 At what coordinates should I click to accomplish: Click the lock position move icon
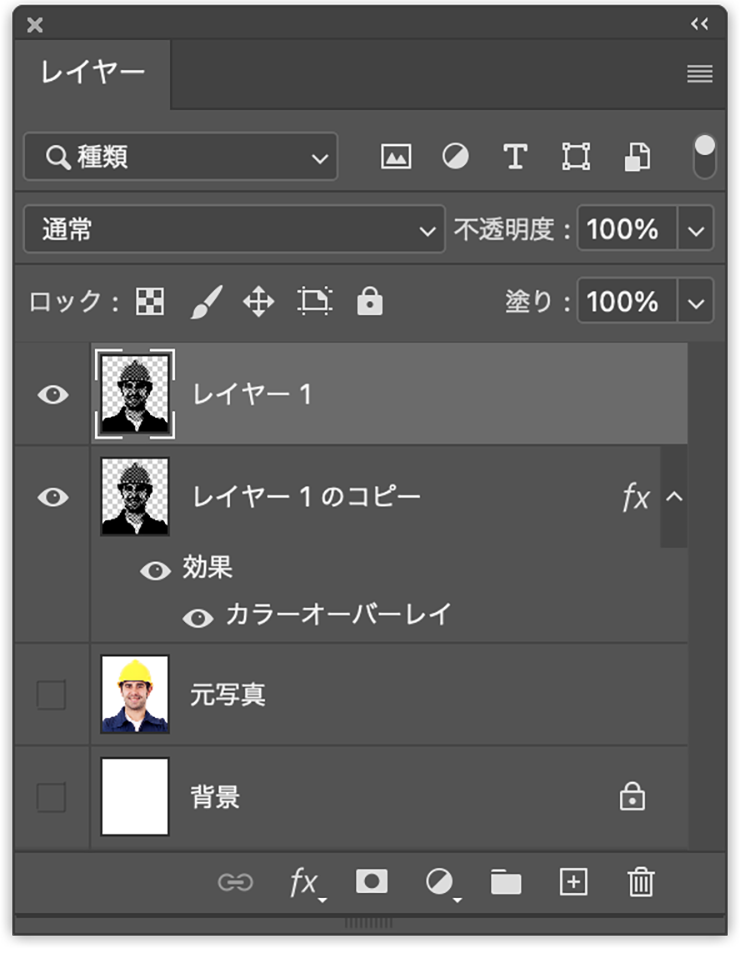259,302
